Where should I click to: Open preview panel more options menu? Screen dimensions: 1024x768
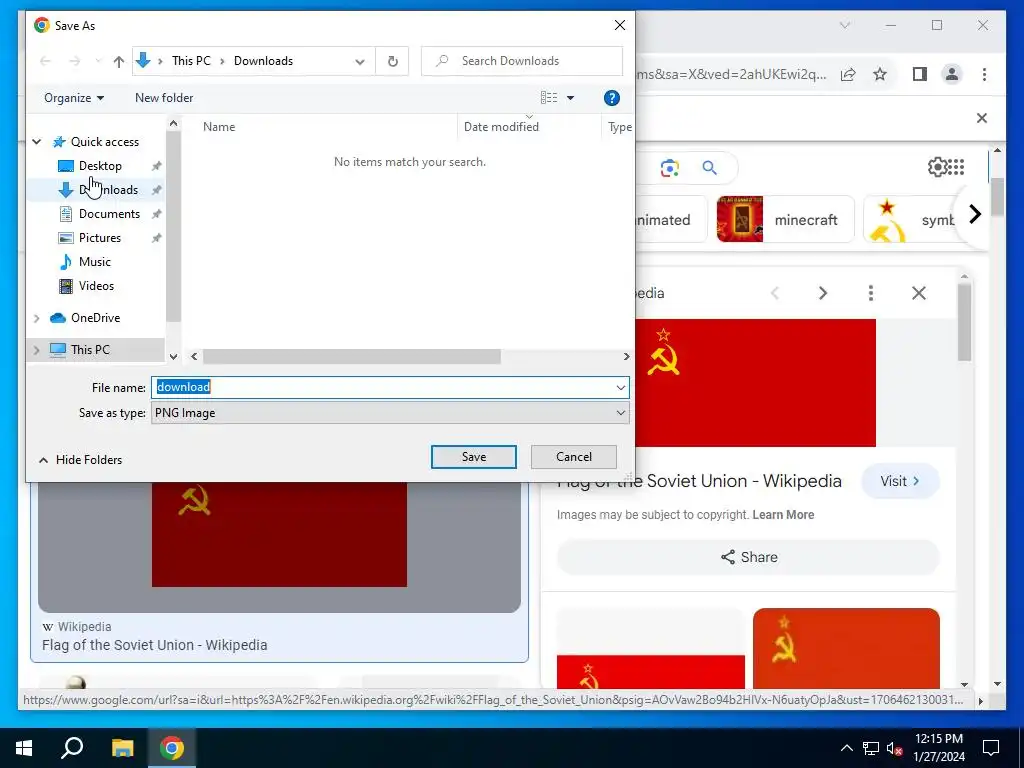coord(871,293)
